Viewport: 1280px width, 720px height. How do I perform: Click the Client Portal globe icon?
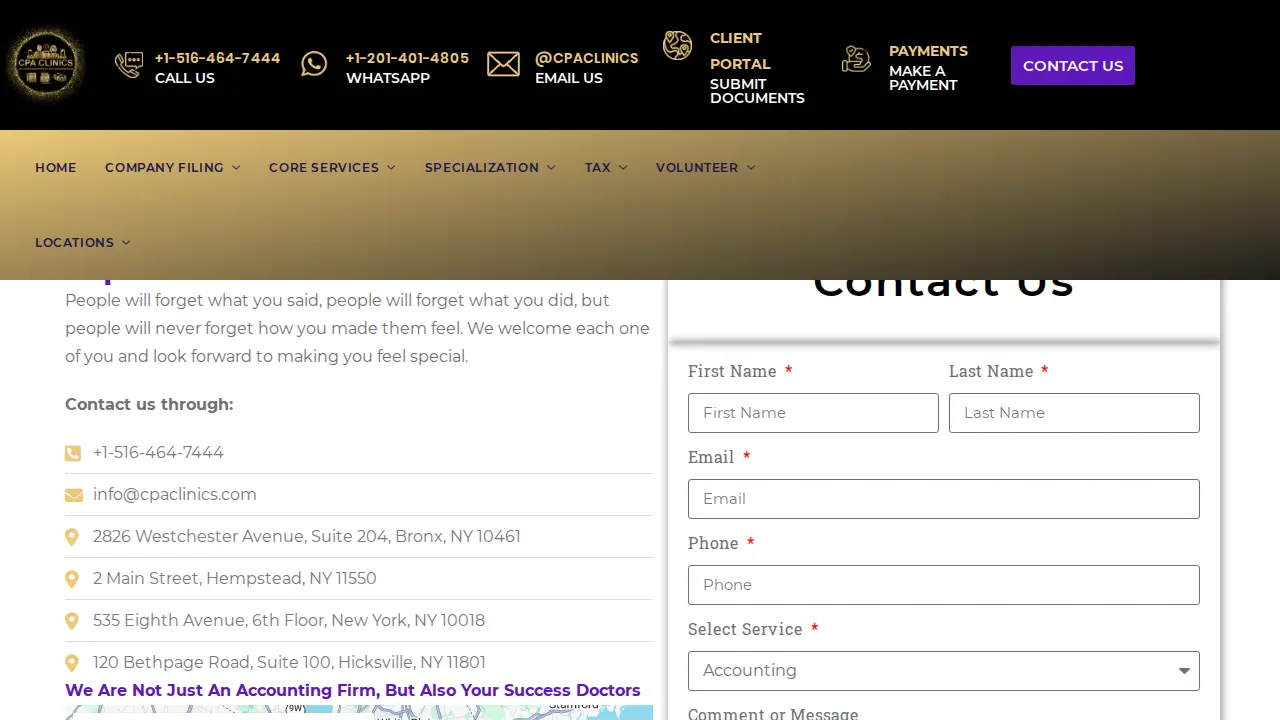click(677, 45)
